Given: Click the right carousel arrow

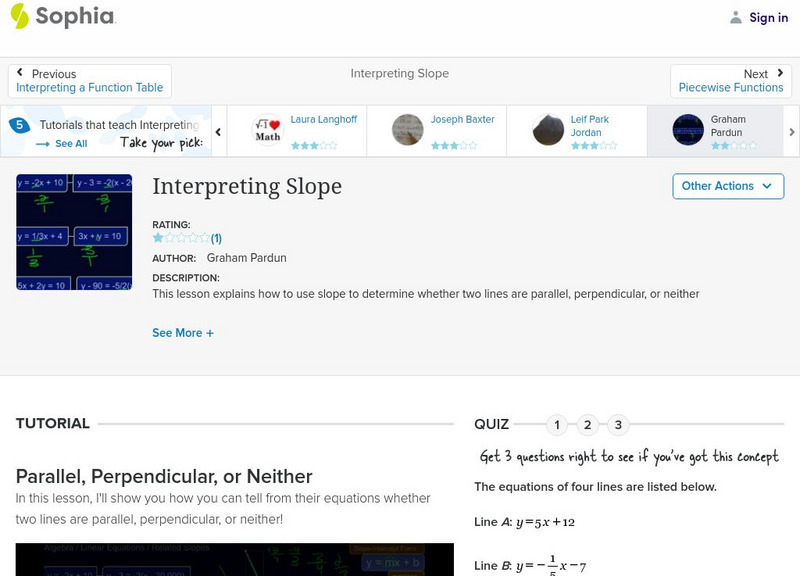Looking at the screenshot, I should tap(792, 131).
